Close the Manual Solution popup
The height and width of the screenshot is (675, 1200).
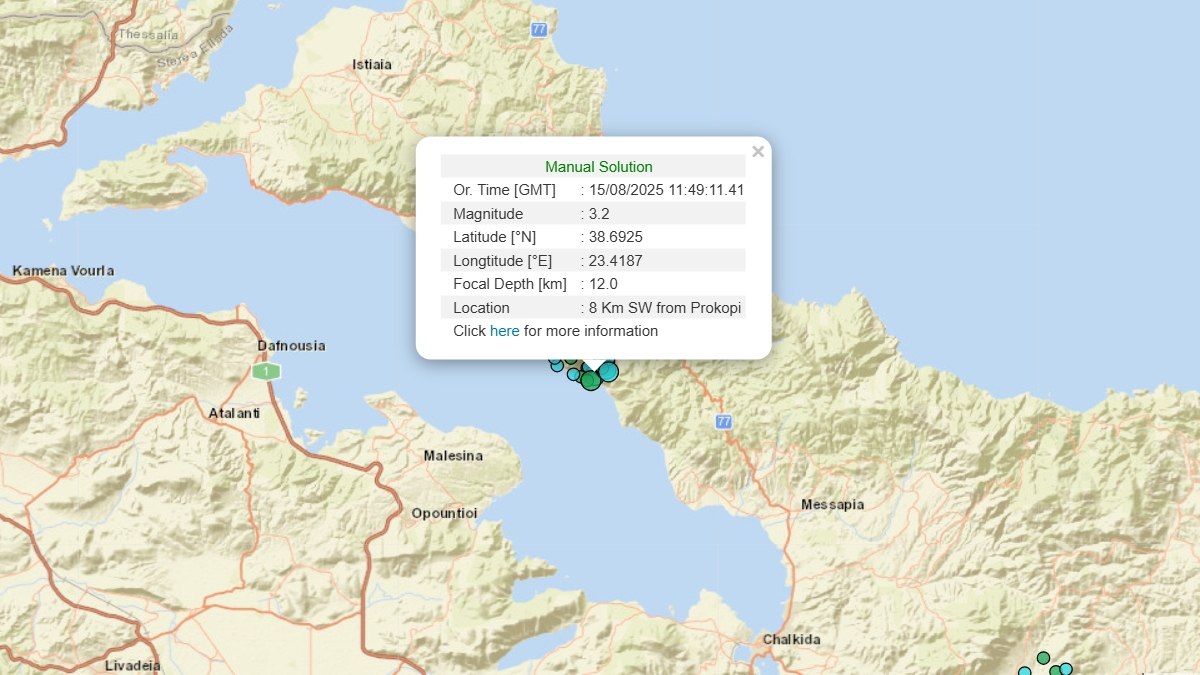tap(757, 152)
